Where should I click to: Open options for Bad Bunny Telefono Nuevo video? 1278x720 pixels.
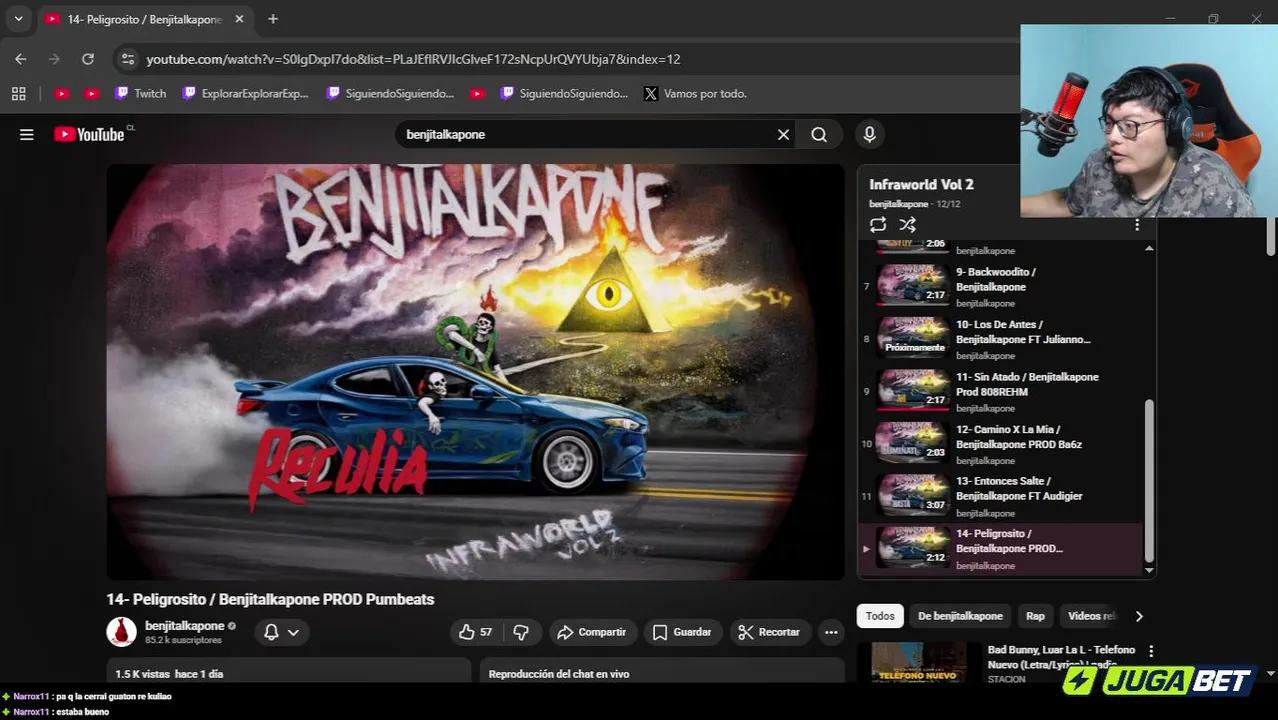pyautogui.click(x=1151, y=651)
